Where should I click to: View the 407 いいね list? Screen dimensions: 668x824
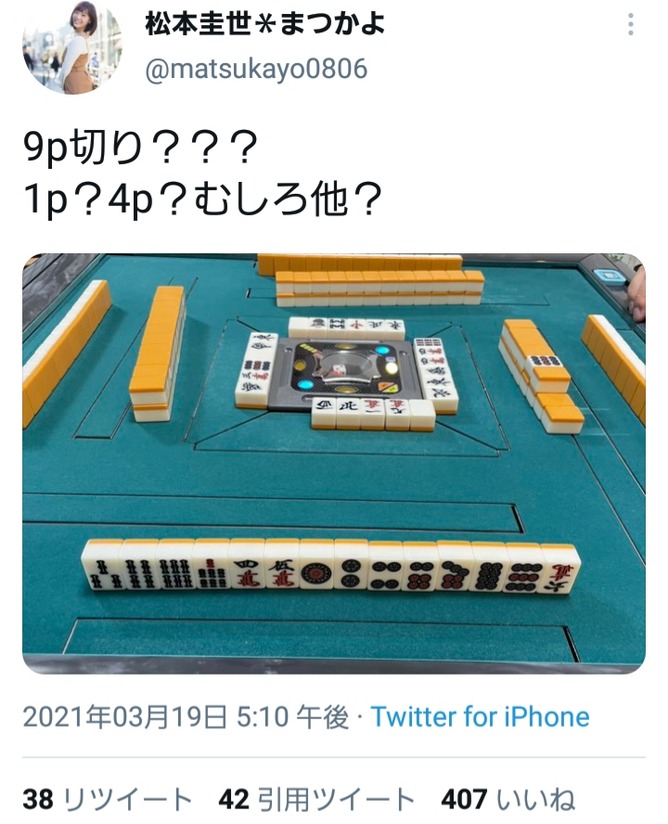(508, 799)
